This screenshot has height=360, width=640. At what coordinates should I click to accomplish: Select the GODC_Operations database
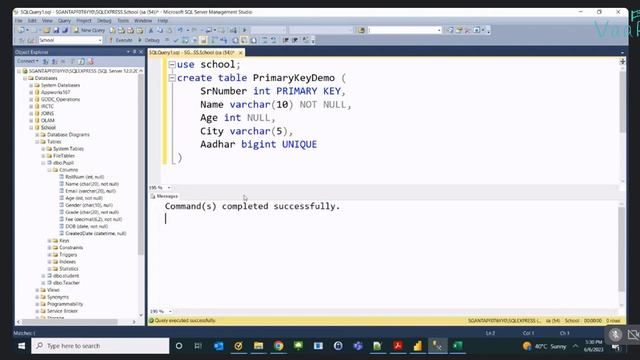point(60,99)
